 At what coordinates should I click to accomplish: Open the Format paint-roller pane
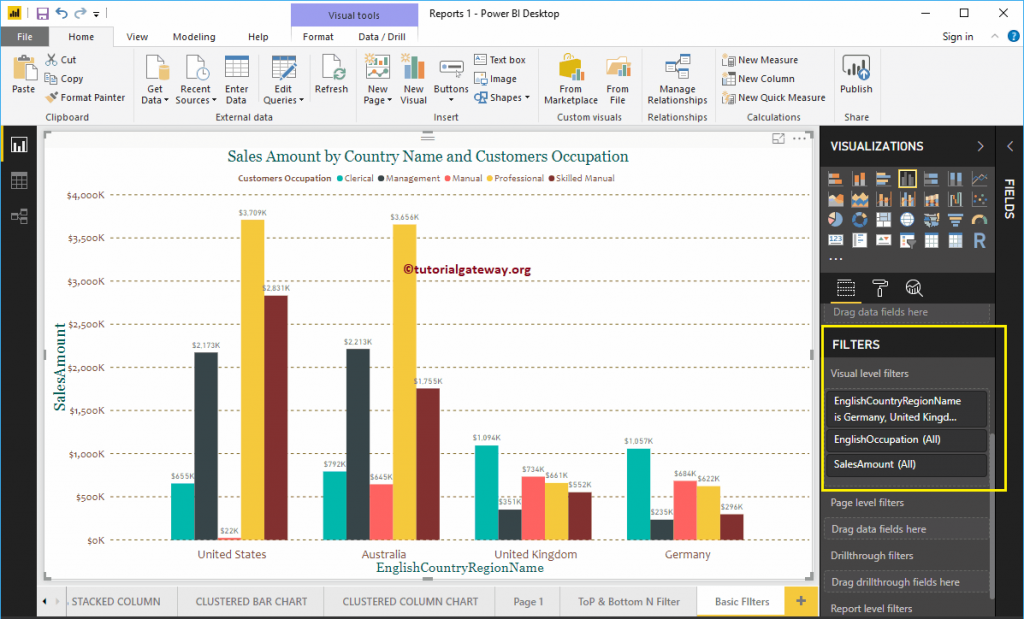coord(879,289)
